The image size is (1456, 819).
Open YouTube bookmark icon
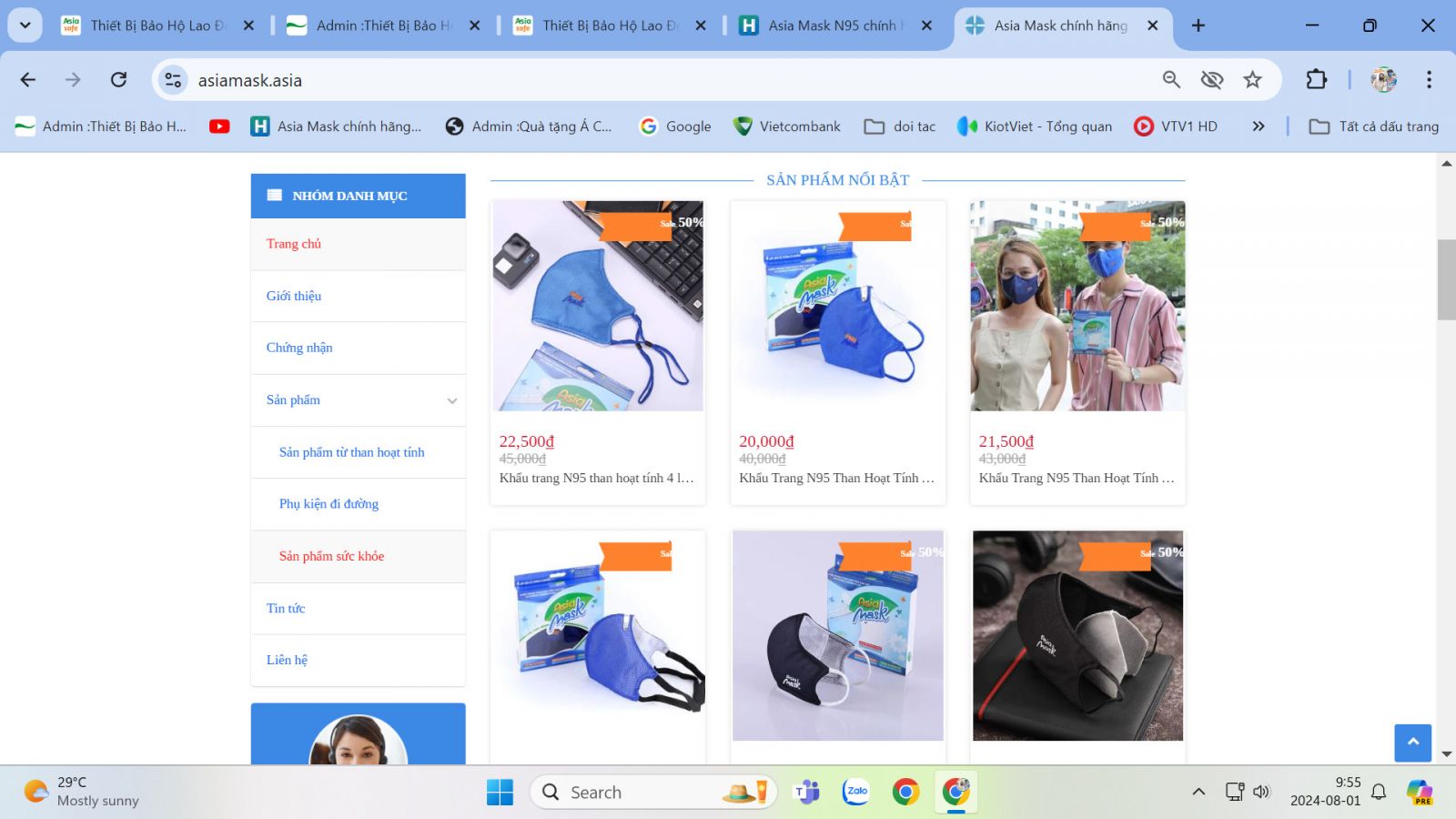point(219,126)
